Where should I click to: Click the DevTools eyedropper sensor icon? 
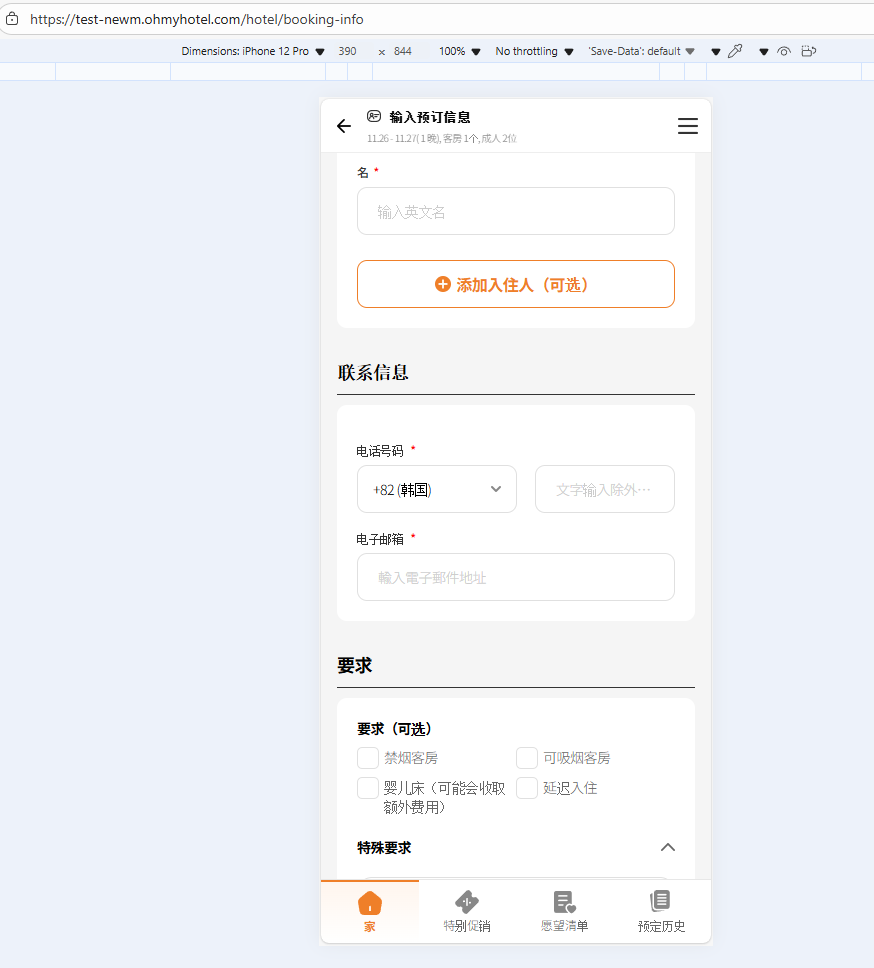tap(735, 51)
